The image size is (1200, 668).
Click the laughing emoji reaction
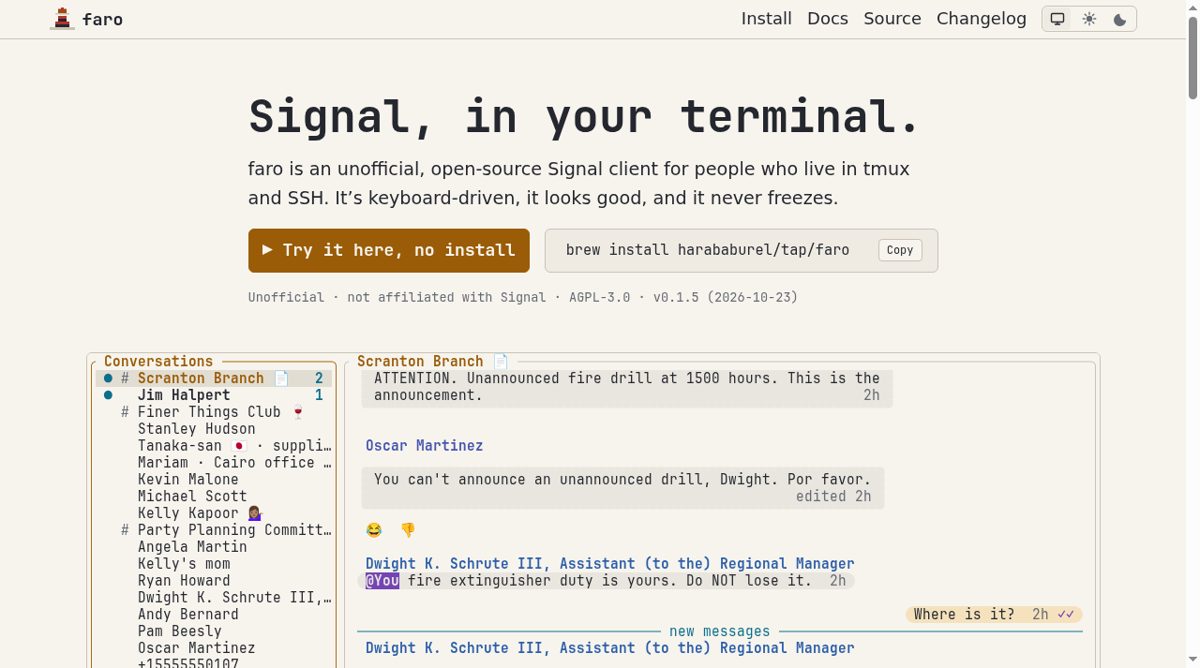click(x=374, y=530)
